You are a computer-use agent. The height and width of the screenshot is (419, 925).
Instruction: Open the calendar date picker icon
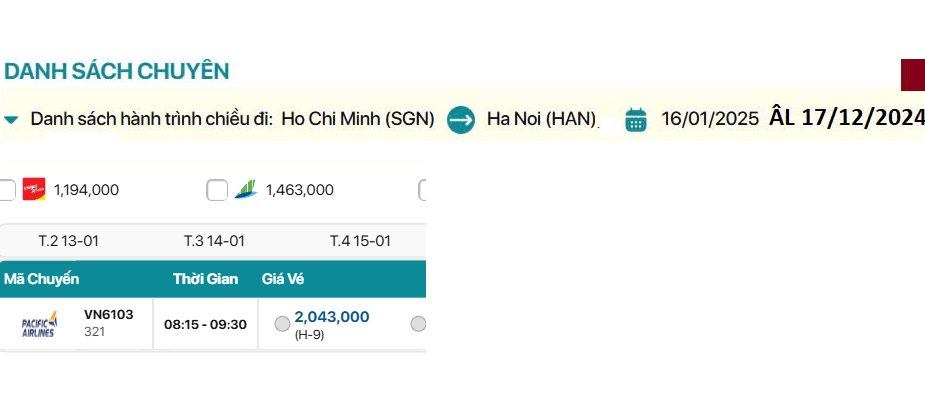636,120
